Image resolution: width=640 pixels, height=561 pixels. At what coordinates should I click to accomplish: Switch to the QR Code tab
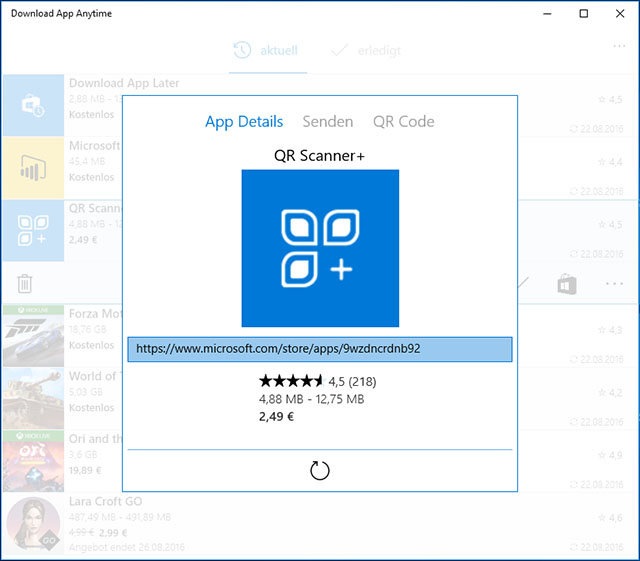click(404, 122)
